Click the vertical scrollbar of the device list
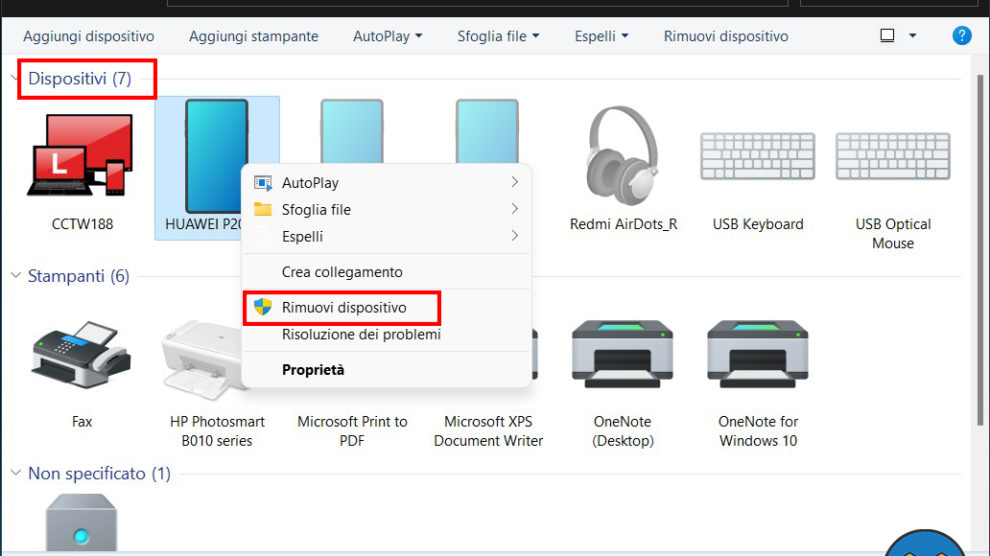The height and width of the screenshot is (556, 990). click(x=981, y=250)
